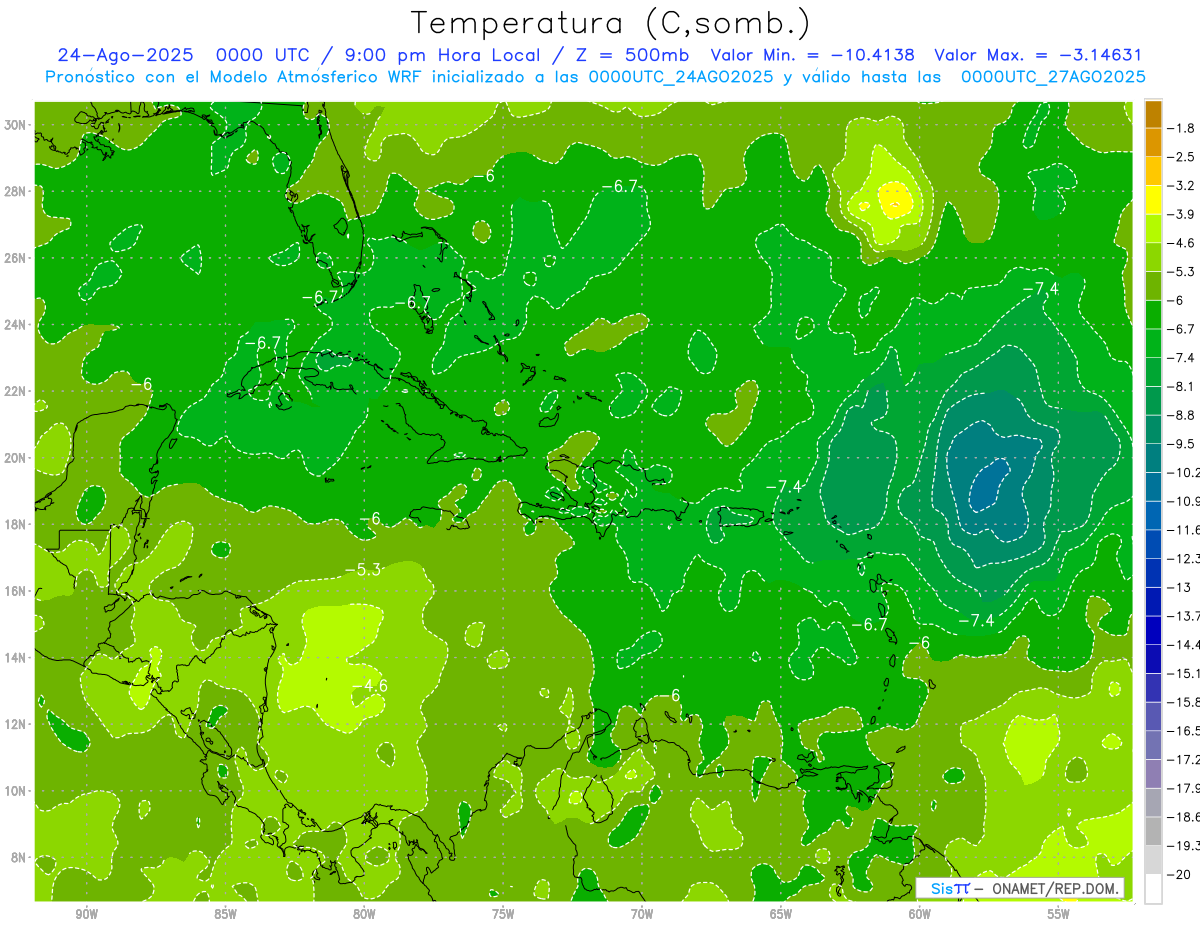Viewport: 1200px width, 927px height.
Task: Click the '-16.5' color scale label
Action: pos(1184,731)
